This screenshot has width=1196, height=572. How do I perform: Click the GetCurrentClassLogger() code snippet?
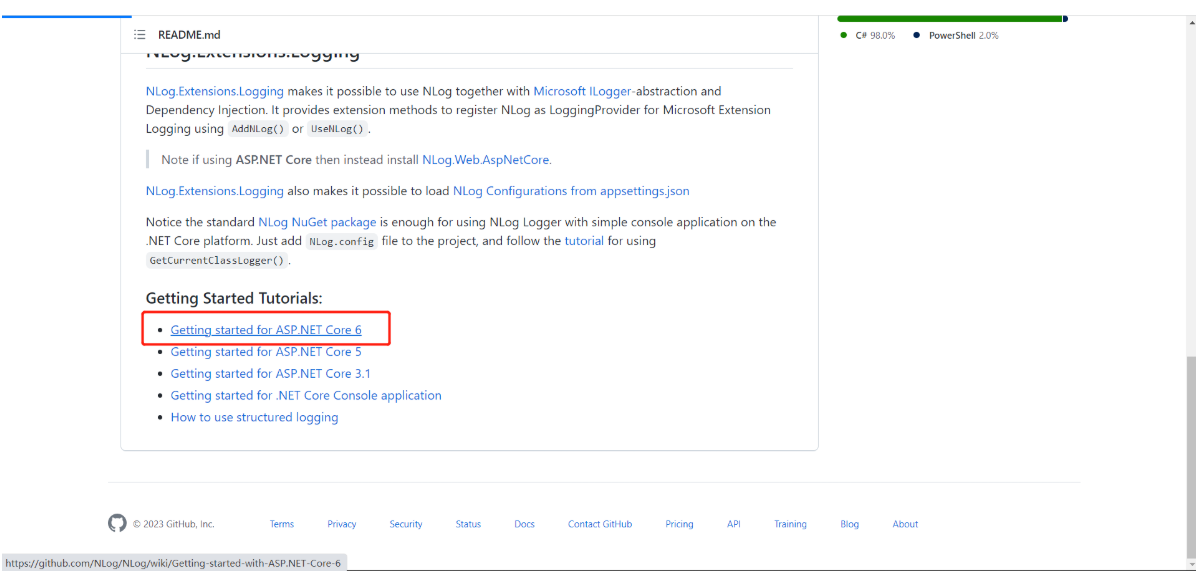(217, 260)
